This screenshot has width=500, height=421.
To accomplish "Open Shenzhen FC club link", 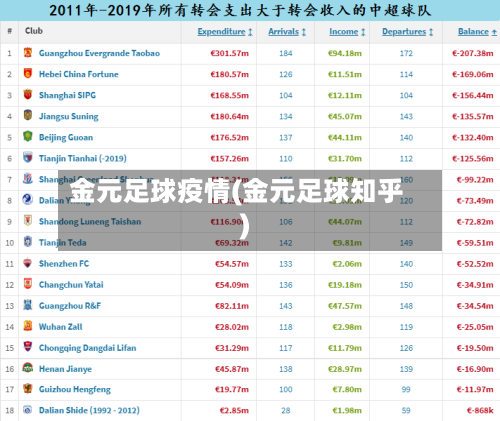I will (64, 264).
